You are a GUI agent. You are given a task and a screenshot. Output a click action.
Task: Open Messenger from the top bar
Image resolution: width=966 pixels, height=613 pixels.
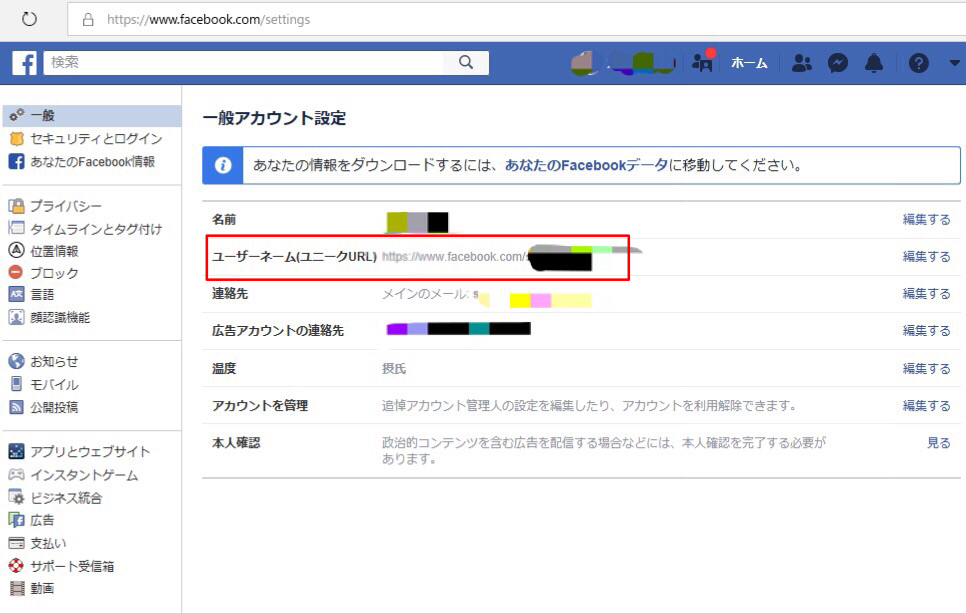pos(836,62)
